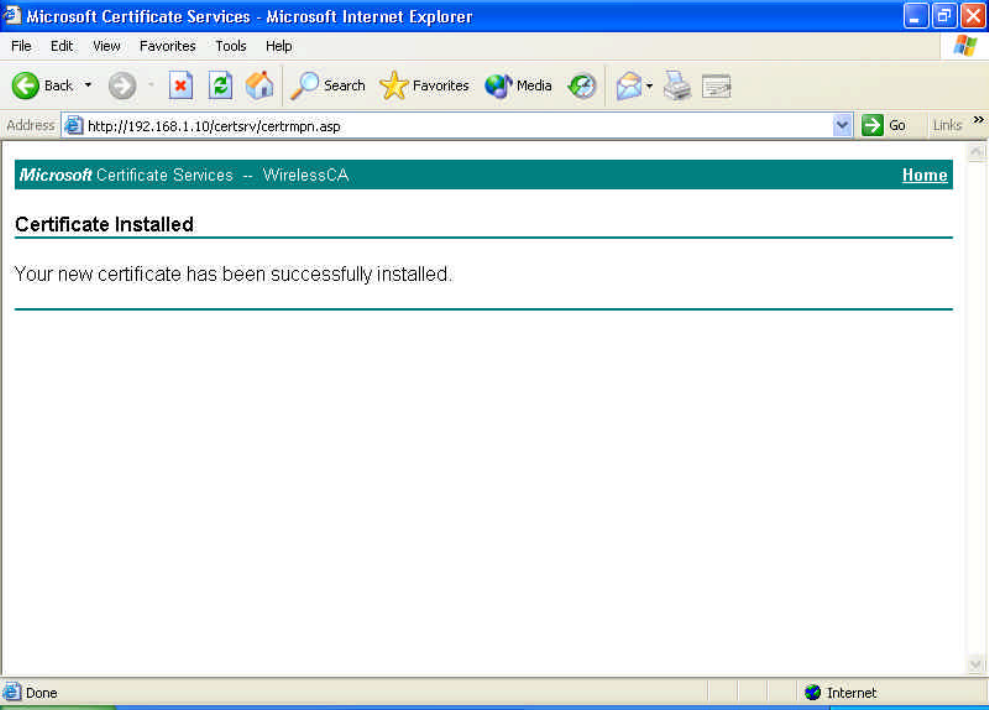
Task: Click the greyed Forward arrow button
Action: [122, 86]
